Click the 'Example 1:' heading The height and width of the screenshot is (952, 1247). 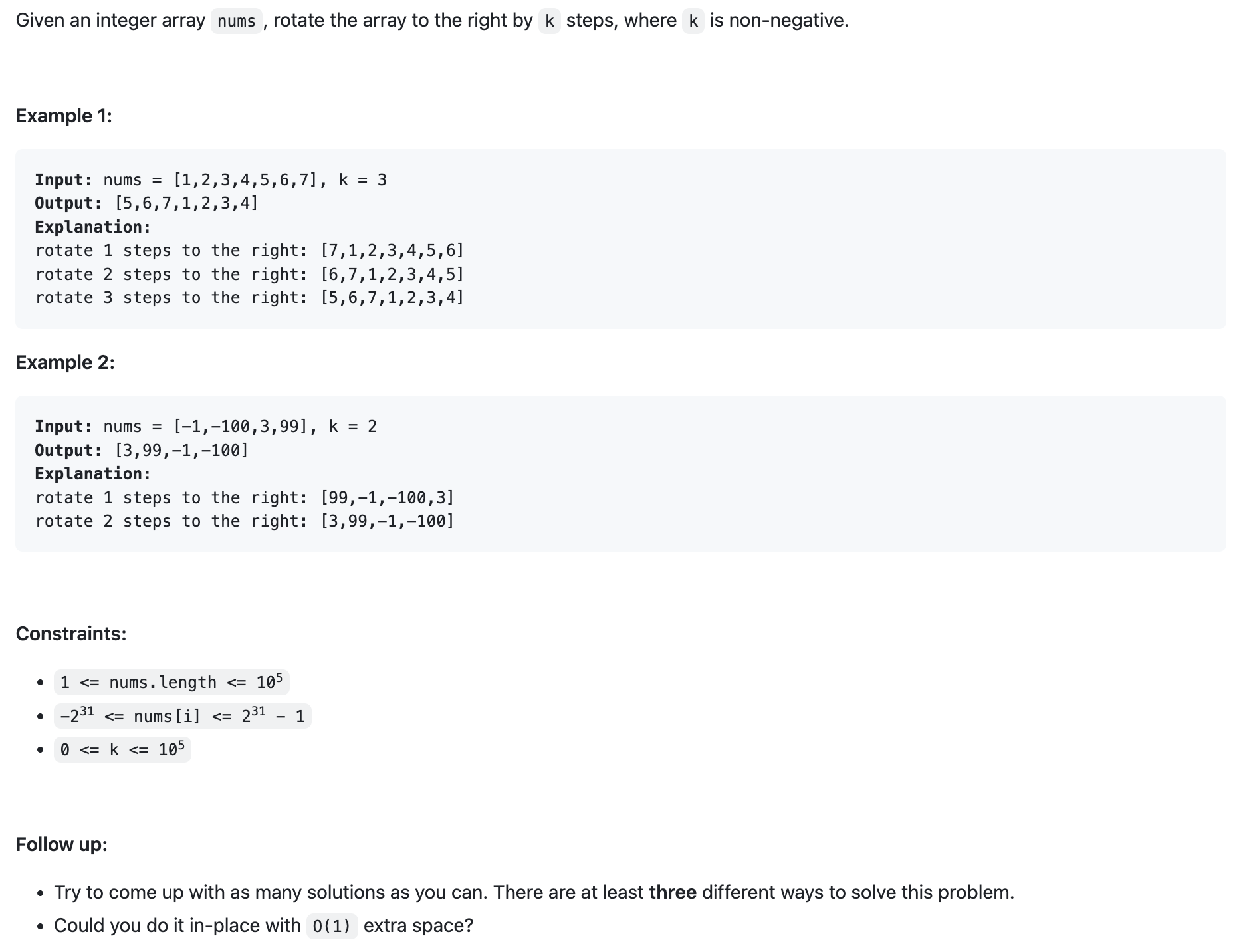click(64, 116)
